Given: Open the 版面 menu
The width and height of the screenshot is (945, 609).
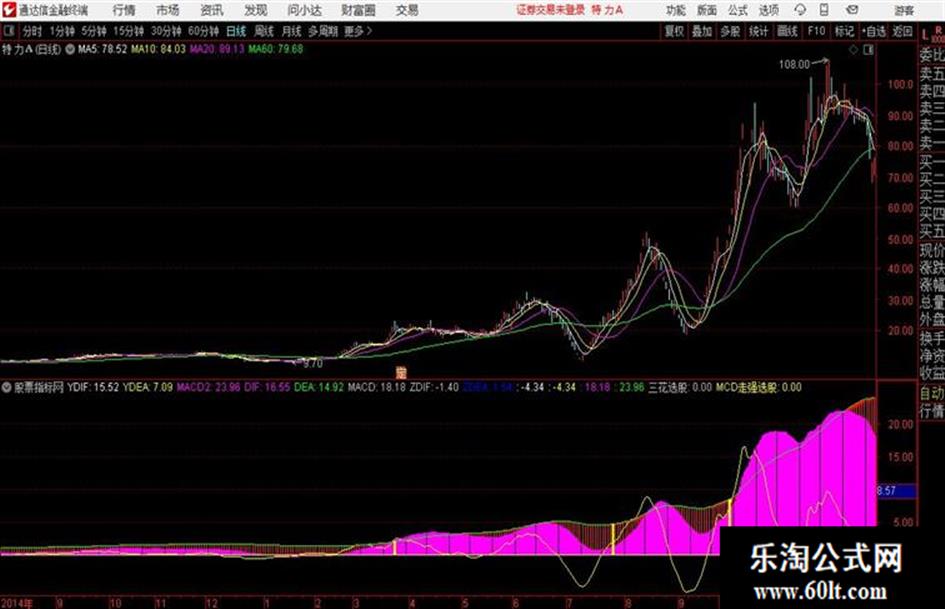Looking at the screenshot, I should tap(707, 10).
